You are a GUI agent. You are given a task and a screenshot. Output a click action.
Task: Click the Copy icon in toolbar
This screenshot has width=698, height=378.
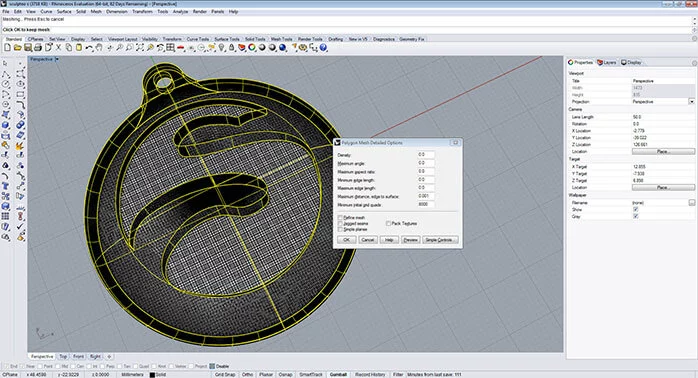(69, 48)
